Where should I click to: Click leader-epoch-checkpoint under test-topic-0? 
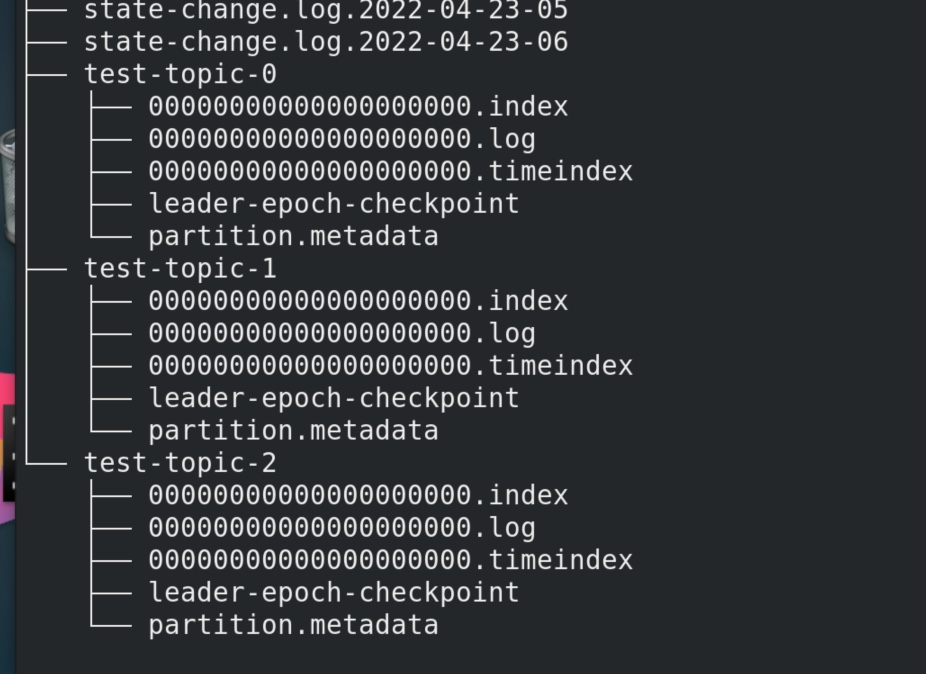tap(334, 204)
